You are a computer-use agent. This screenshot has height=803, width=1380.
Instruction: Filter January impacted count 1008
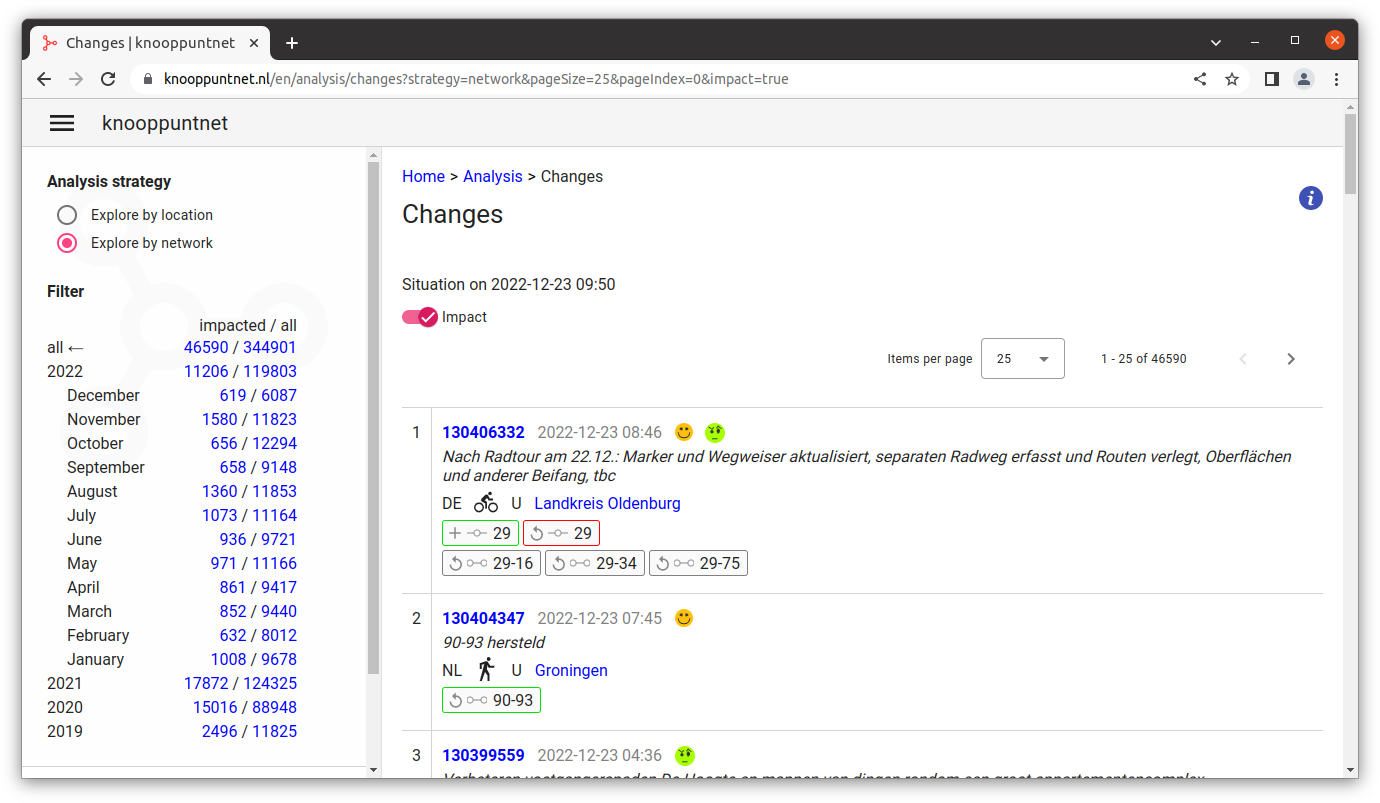point(229,659)
